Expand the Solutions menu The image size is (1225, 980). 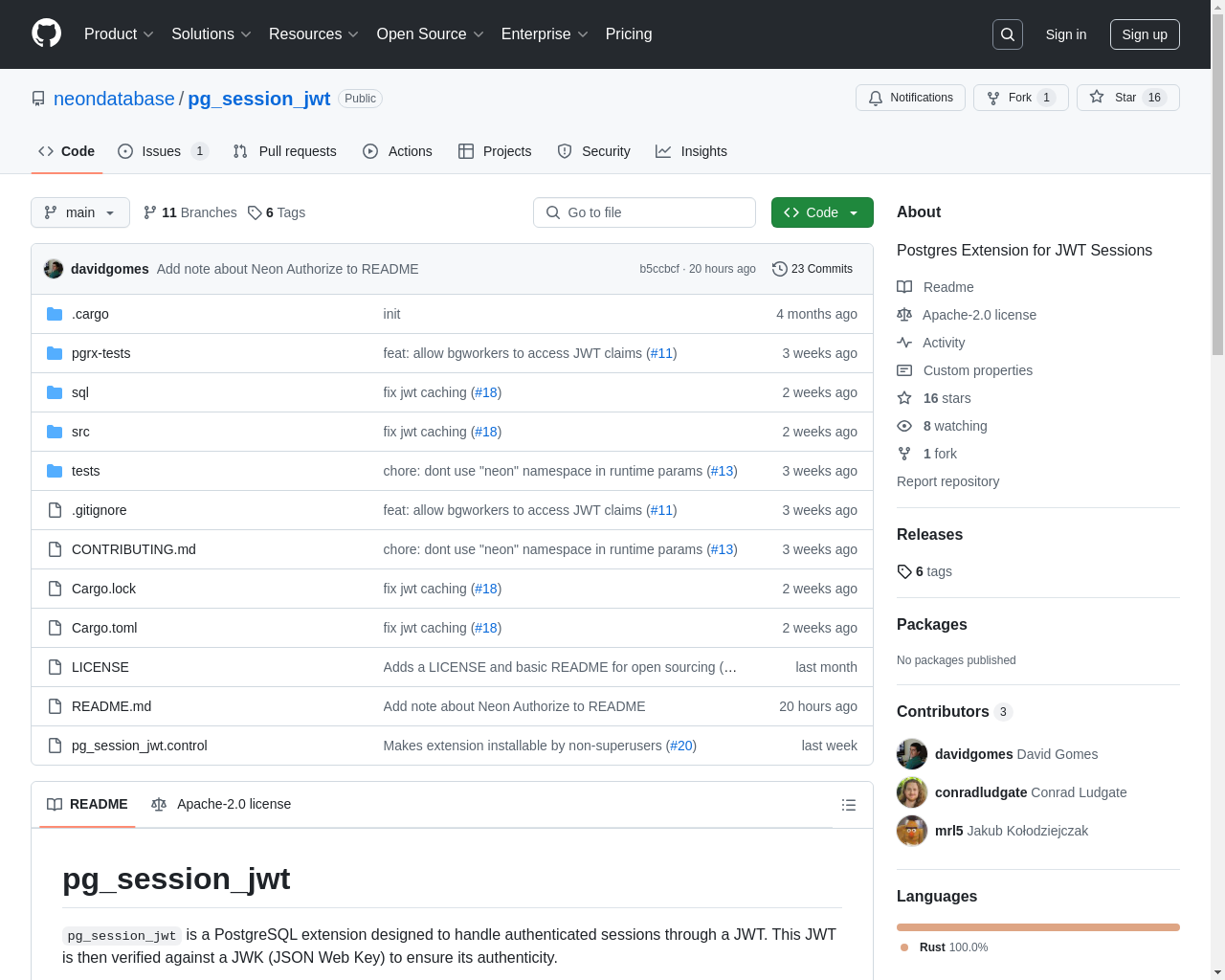[212, 34]
